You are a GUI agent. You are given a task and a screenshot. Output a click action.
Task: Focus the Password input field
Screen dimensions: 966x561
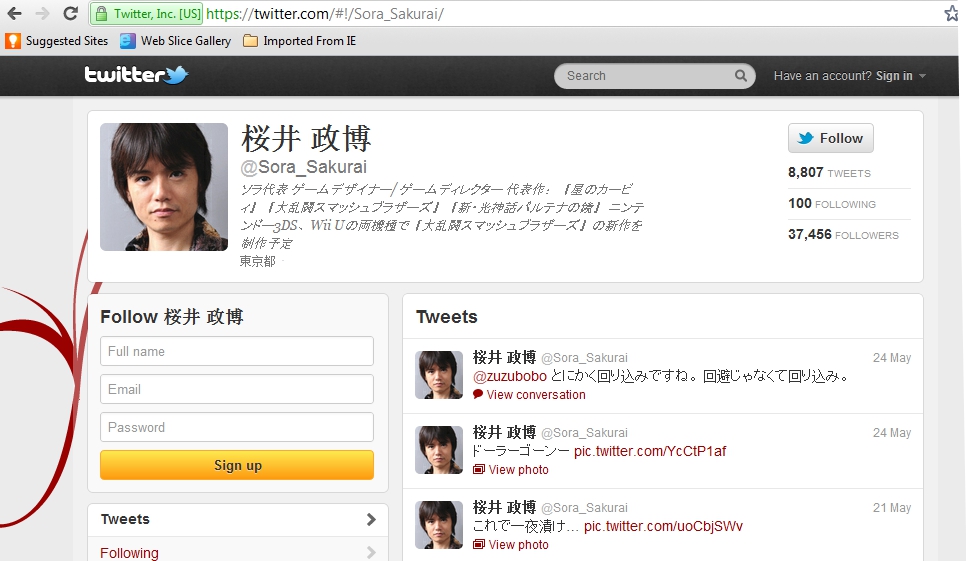pyautogui.click(x=237, y=427)
